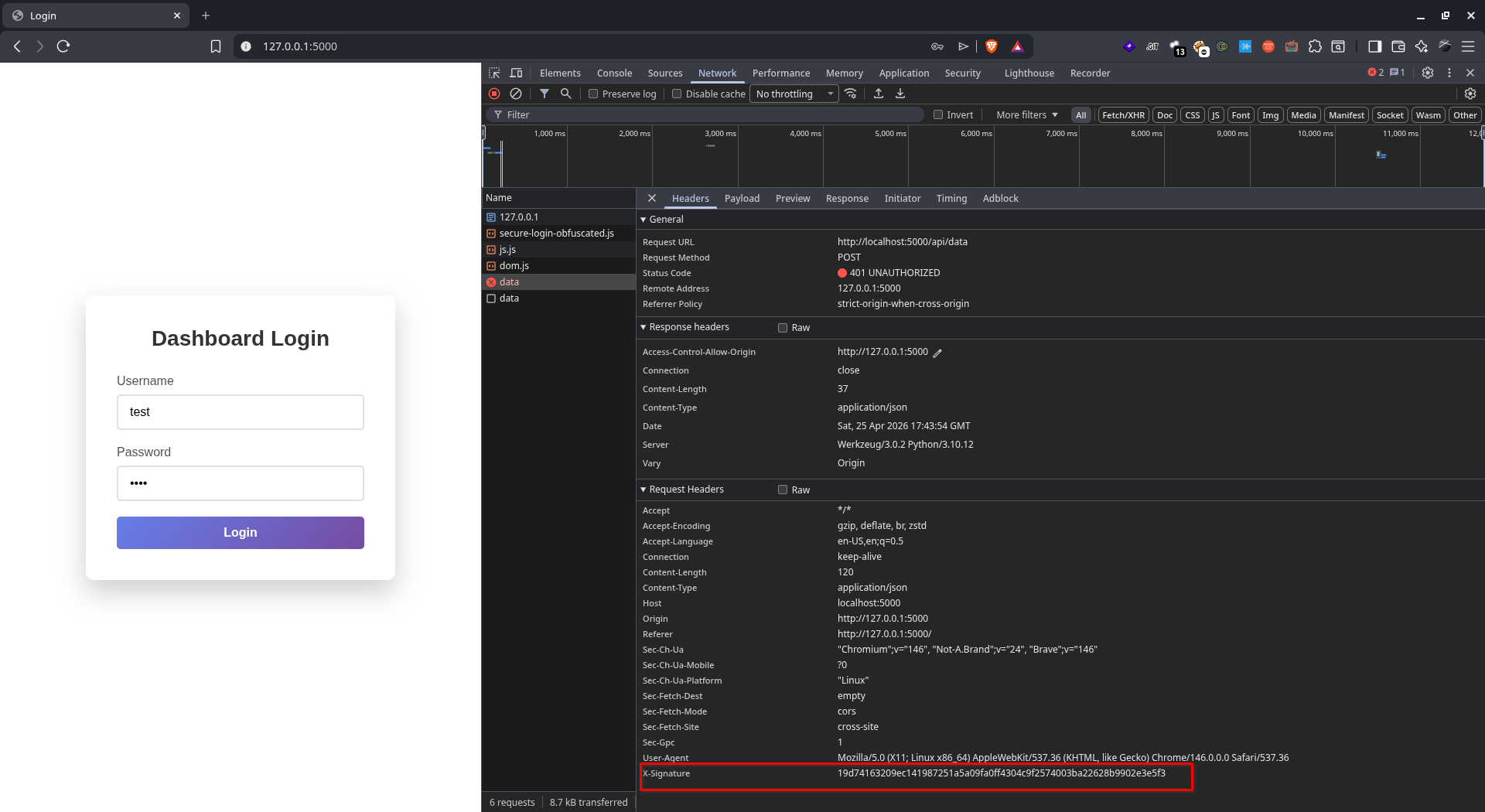1485x812 pixels.
Task: Import HAR file upload icon
Action: pos(879,94)
